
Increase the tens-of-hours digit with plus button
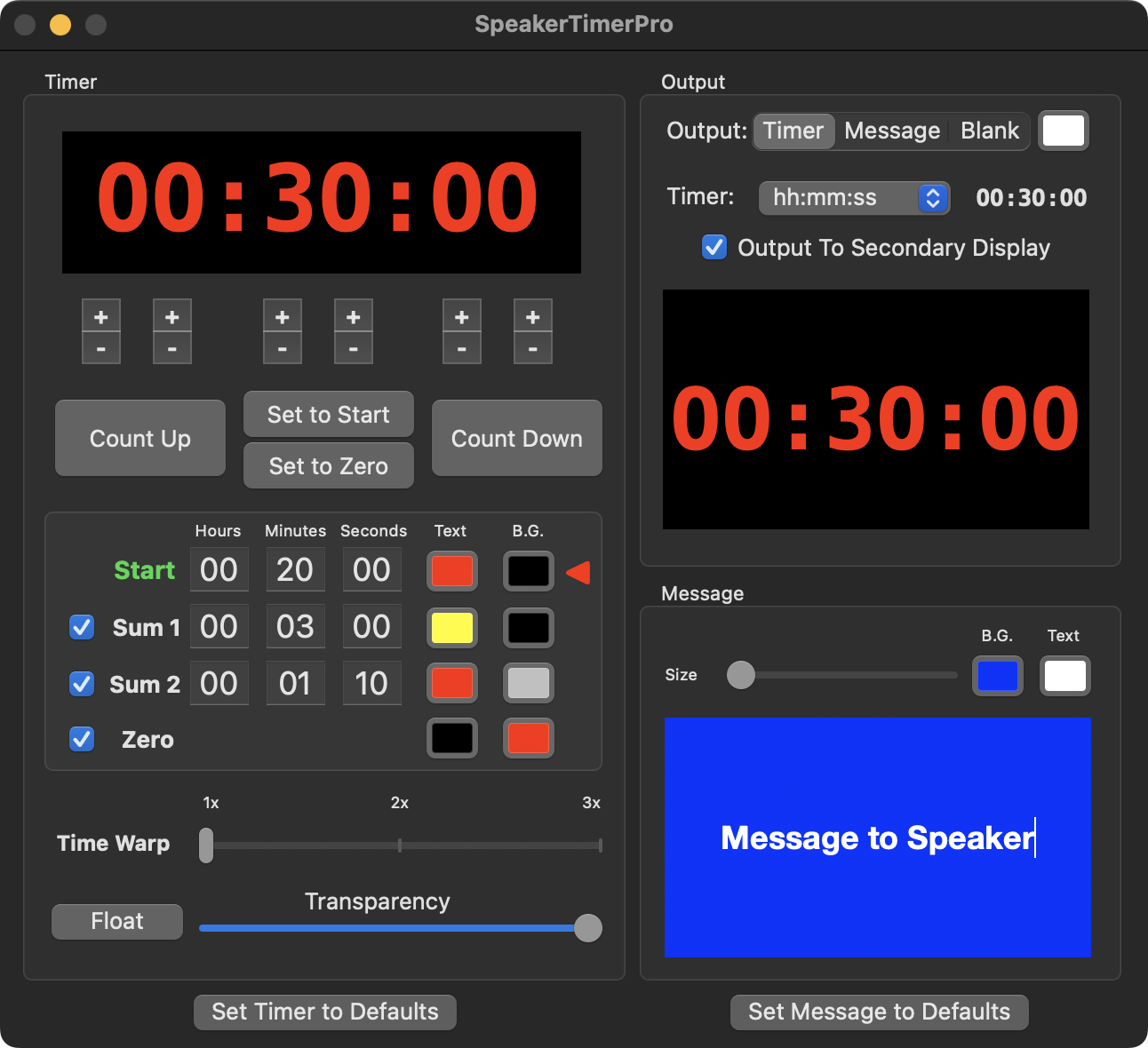tap(101, 317)
